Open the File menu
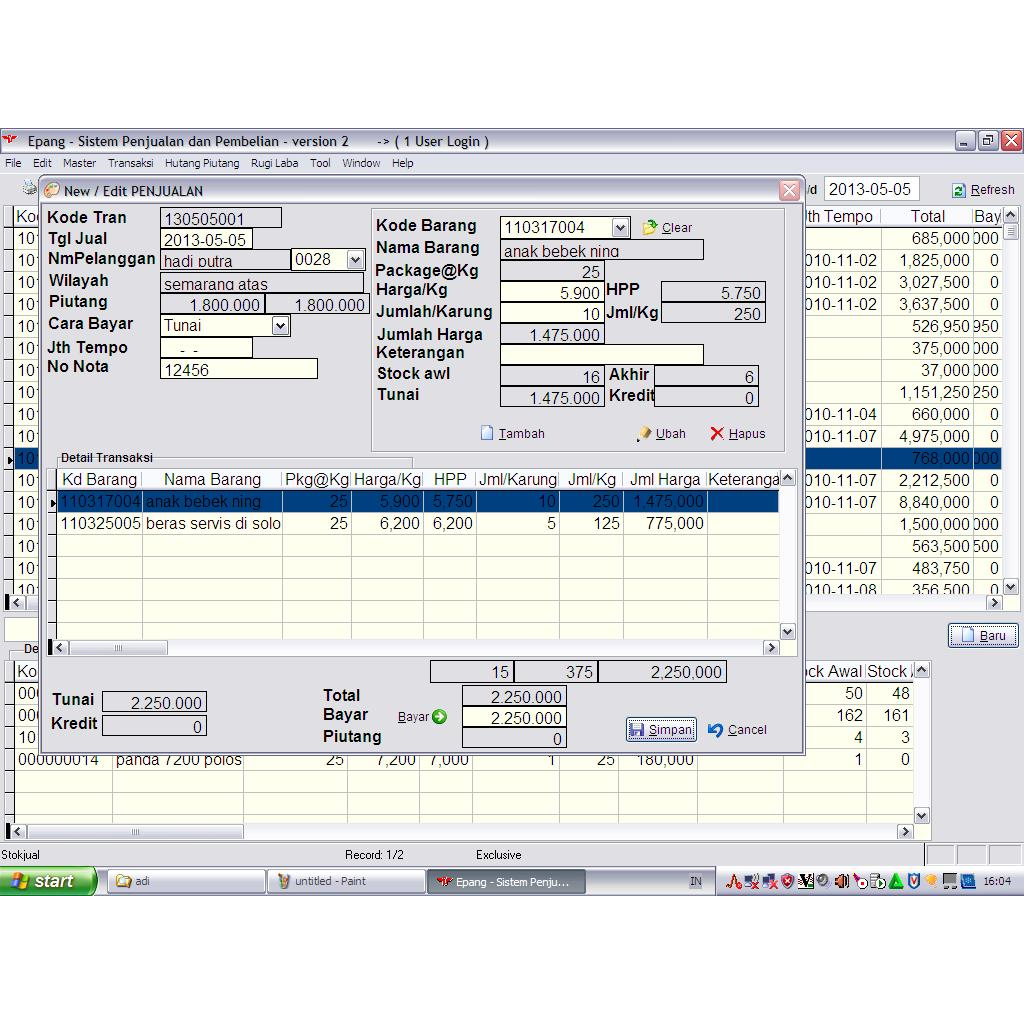 pos(13,163)
